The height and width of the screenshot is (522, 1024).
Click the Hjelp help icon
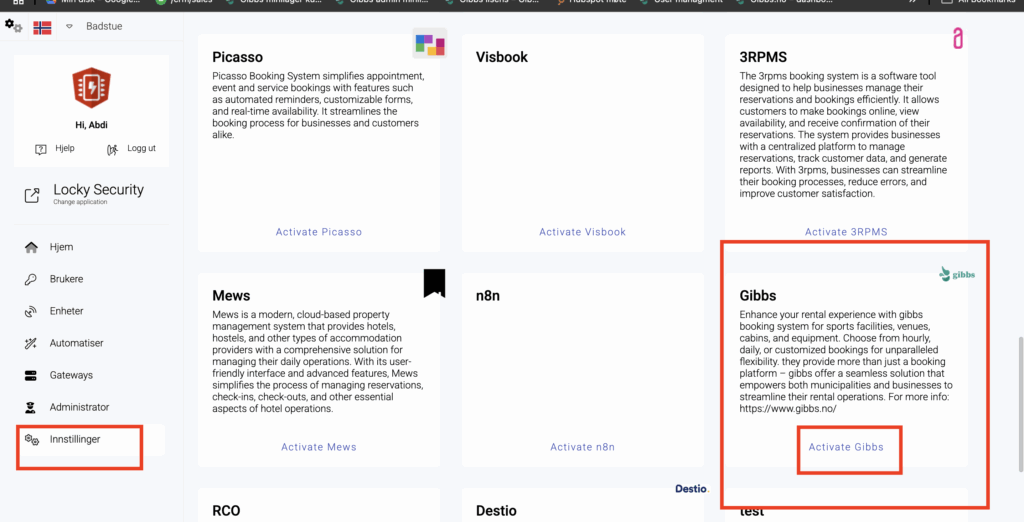pyautogui.click(x=41, y=149)
